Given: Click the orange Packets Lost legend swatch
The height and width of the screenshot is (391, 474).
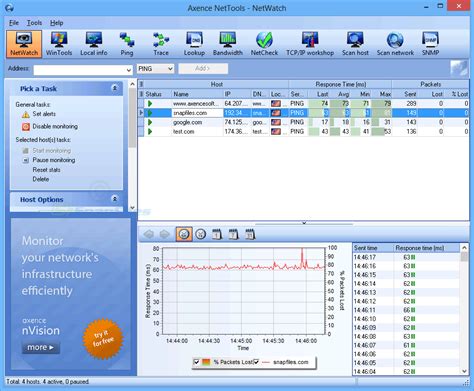Looking at the screenshot, I should [206, 362].
